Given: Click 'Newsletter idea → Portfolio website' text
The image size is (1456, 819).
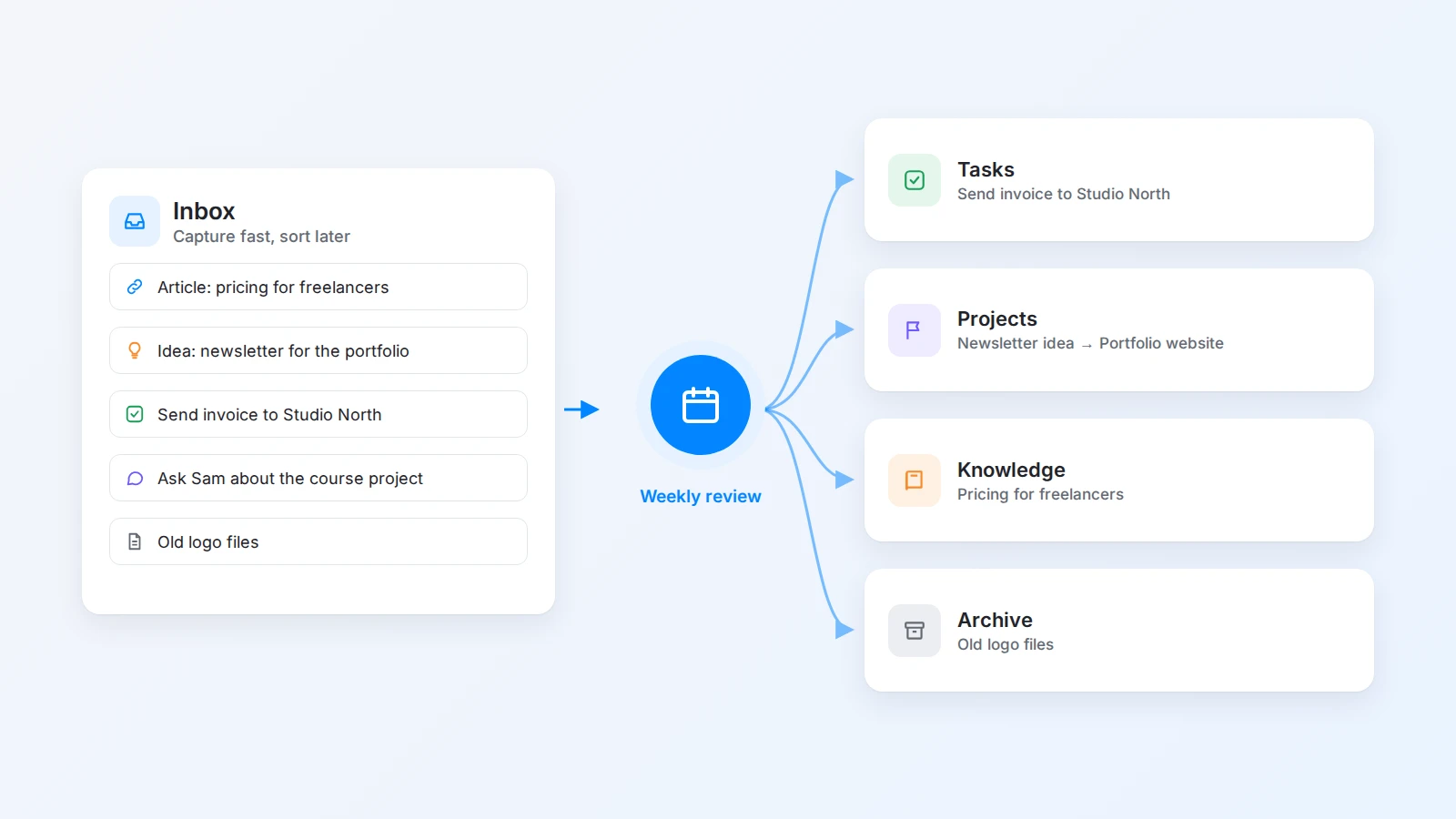Looking at the screenshot, I should [1090, 343].
